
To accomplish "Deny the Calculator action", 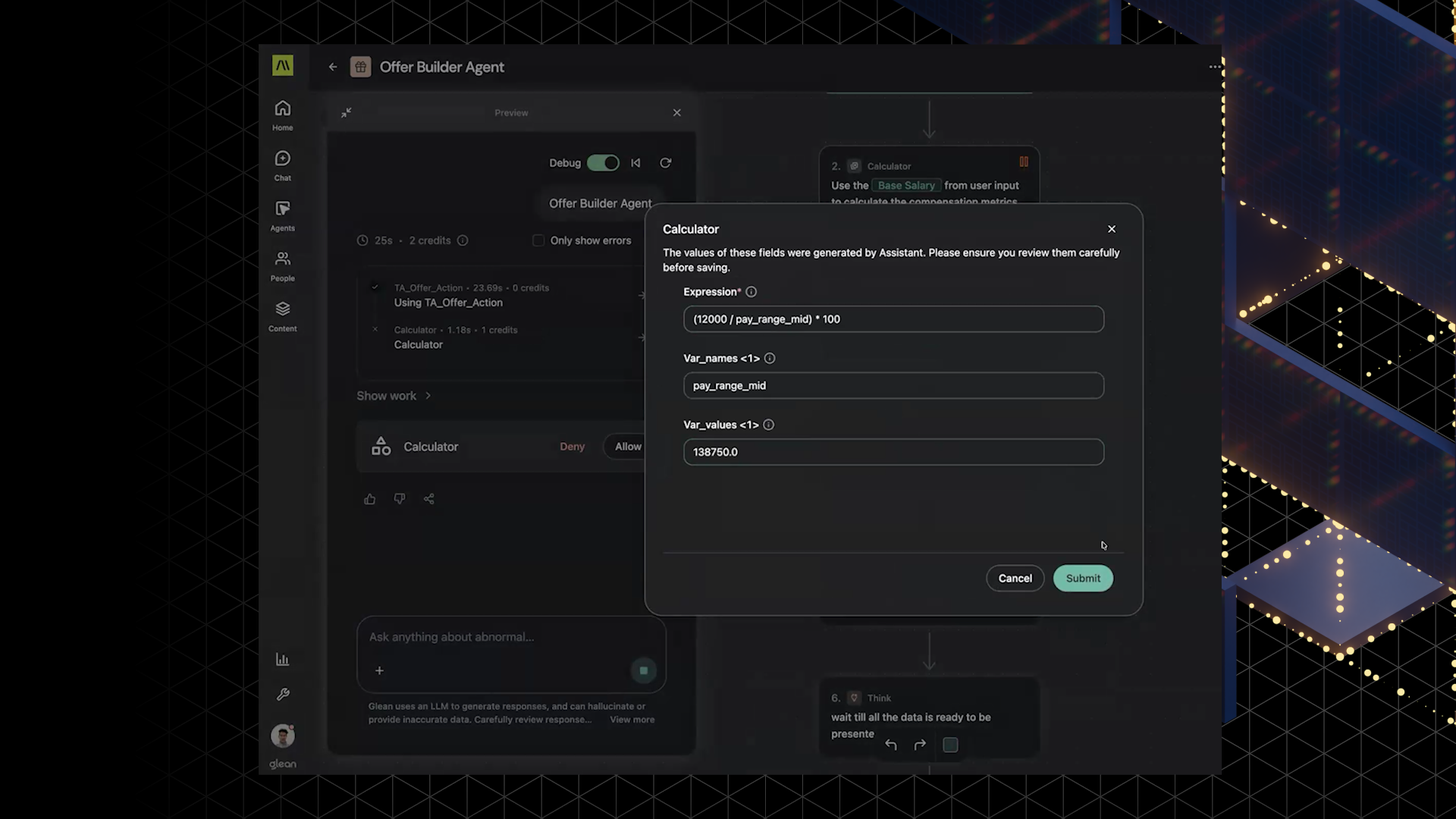I will [x=572, y=447].
